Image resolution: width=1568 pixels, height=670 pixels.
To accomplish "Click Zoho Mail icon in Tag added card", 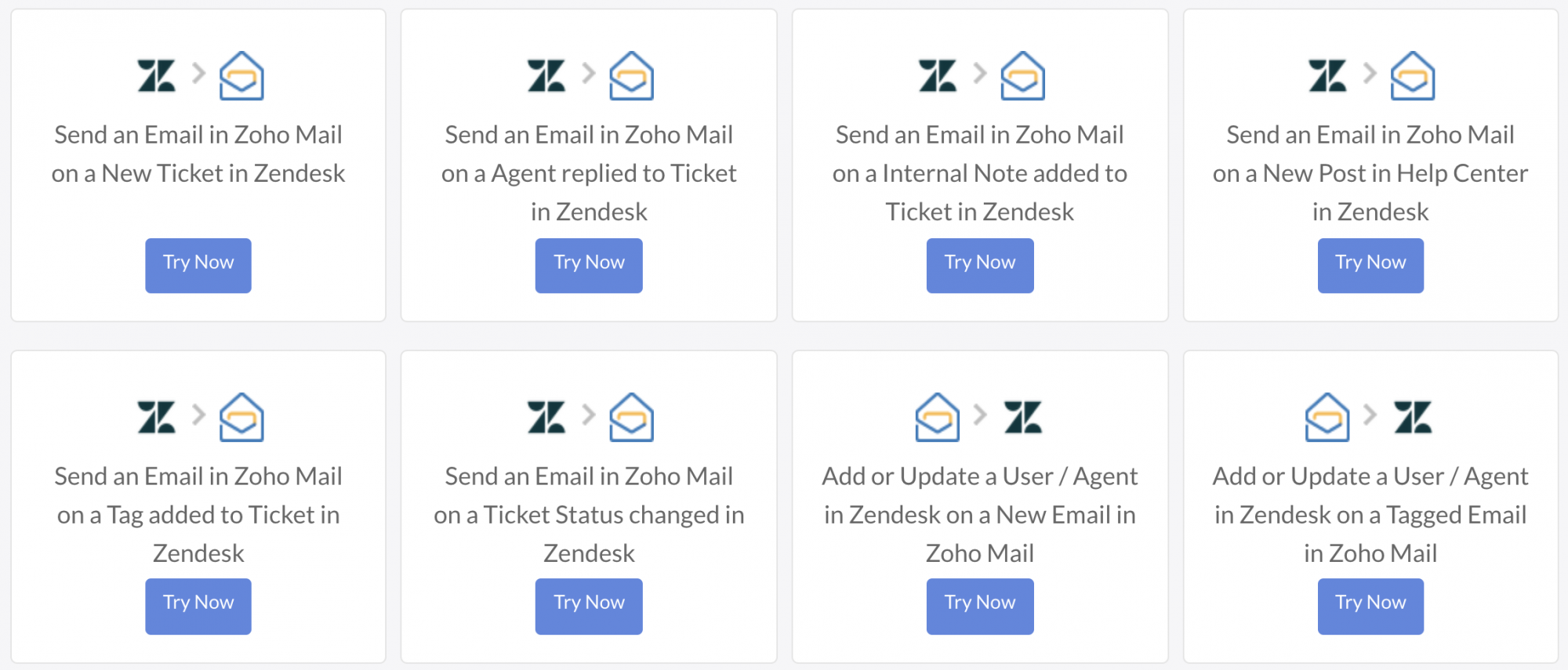I will 241,417.
